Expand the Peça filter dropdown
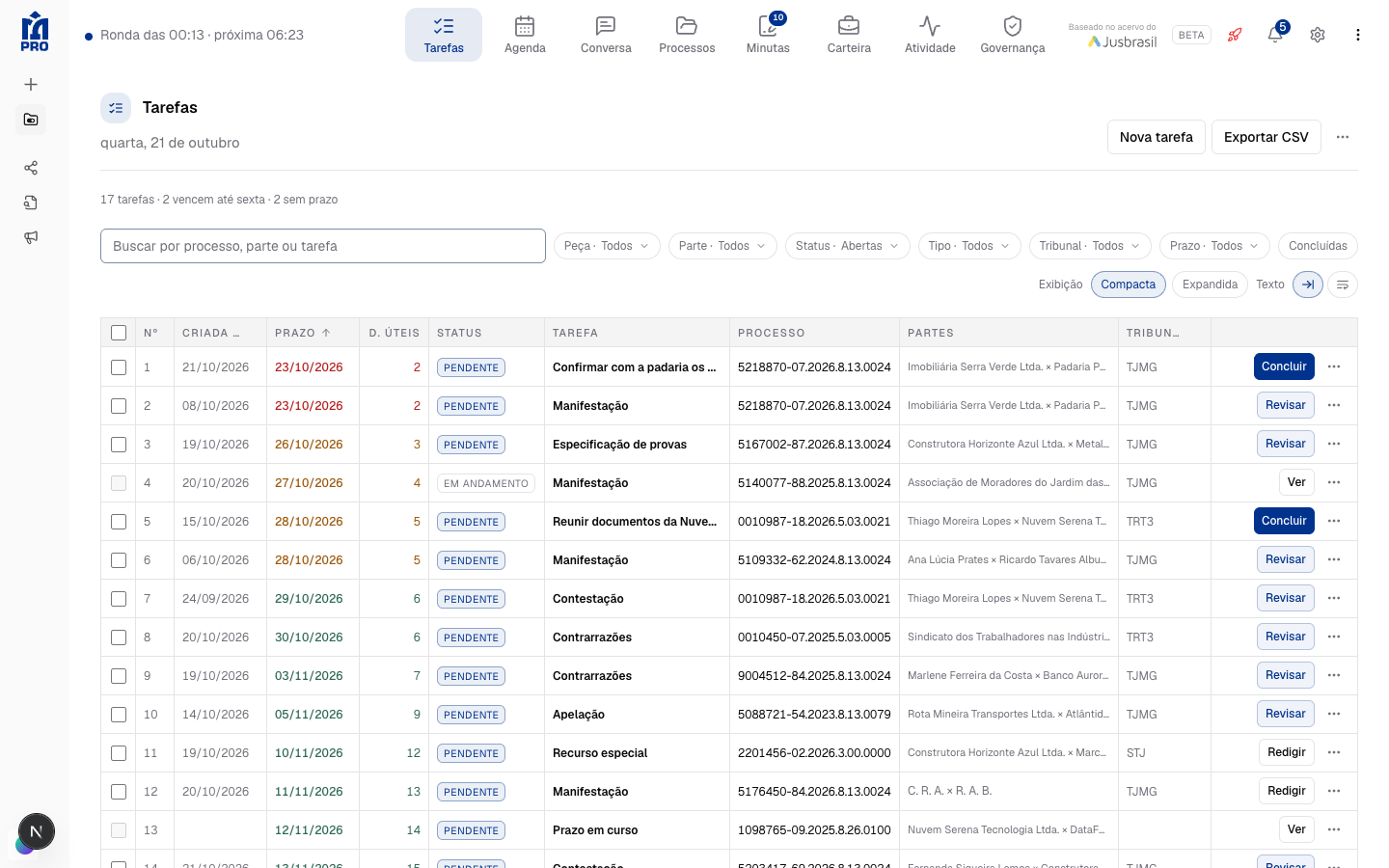 pos(607,246)
